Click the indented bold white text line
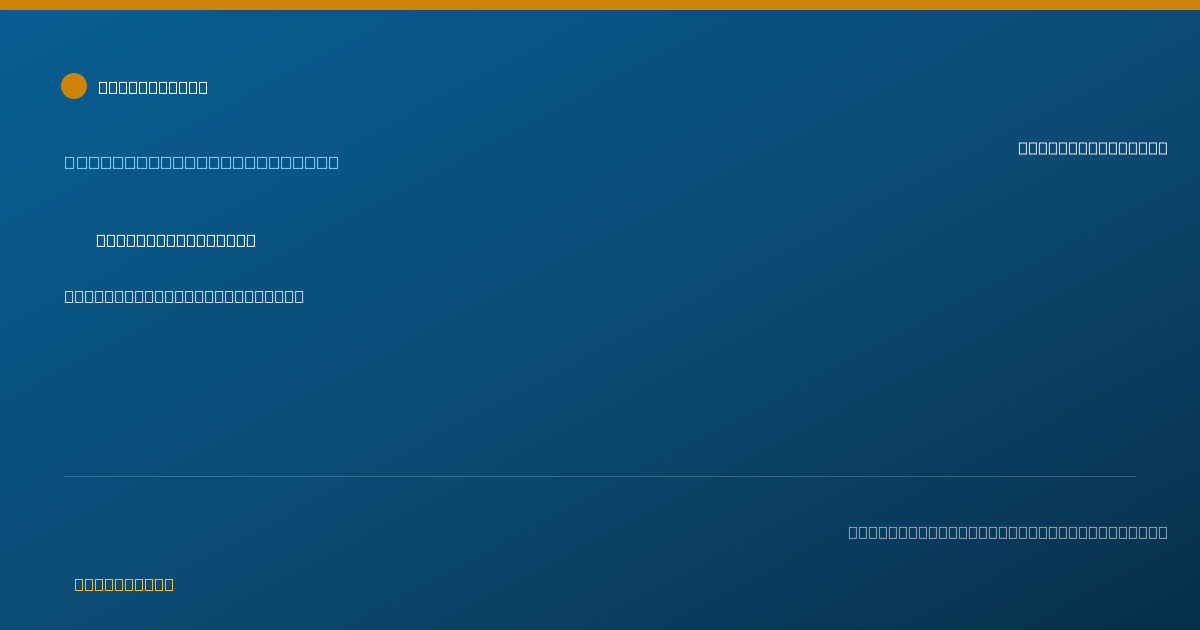The height and width of the screenshot is (630, 1200). click(176, 240)
